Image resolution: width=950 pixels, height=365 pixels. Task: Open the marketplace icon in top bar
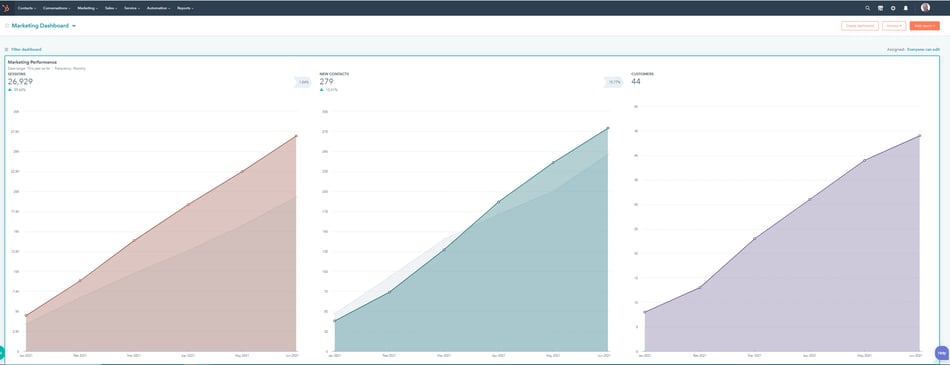(x=880, y=8)
